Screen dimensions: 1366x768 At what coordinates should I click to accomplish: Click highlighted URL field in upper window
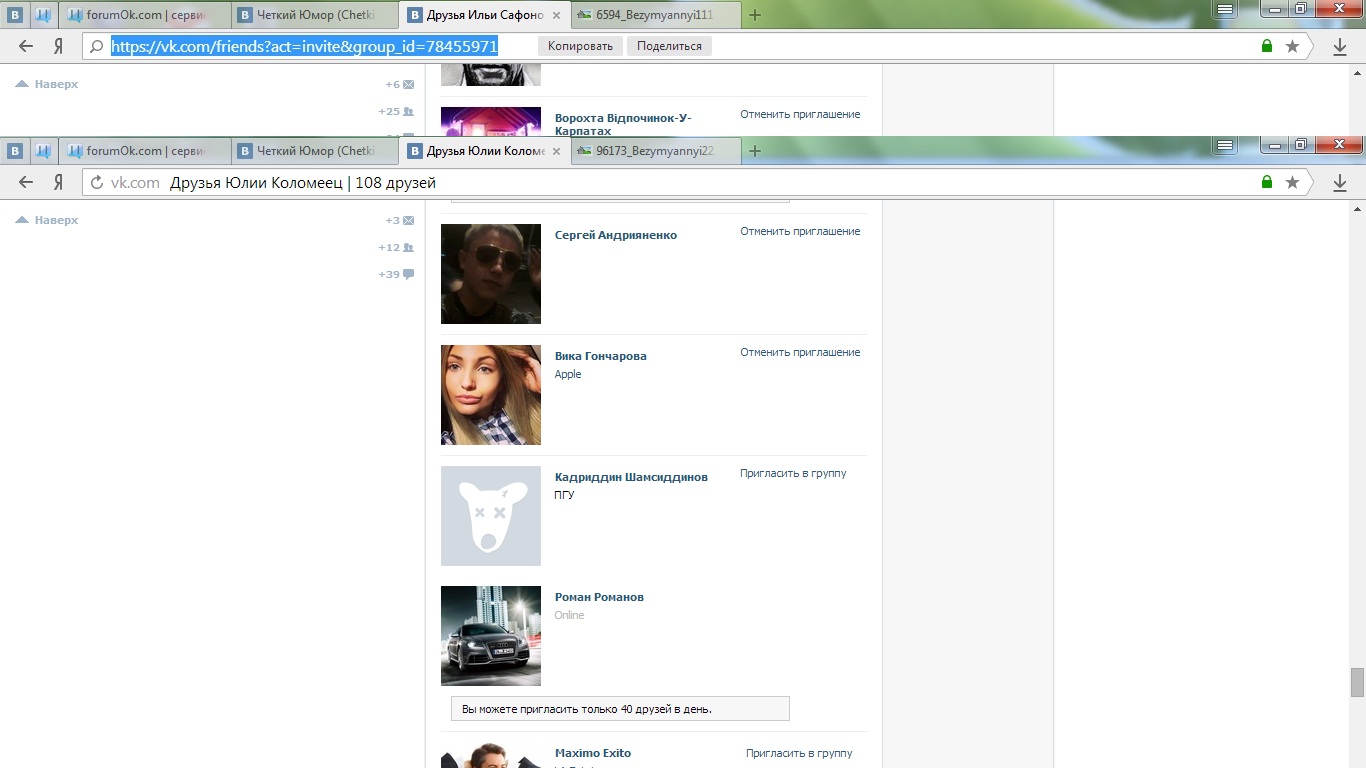point(304,46)
